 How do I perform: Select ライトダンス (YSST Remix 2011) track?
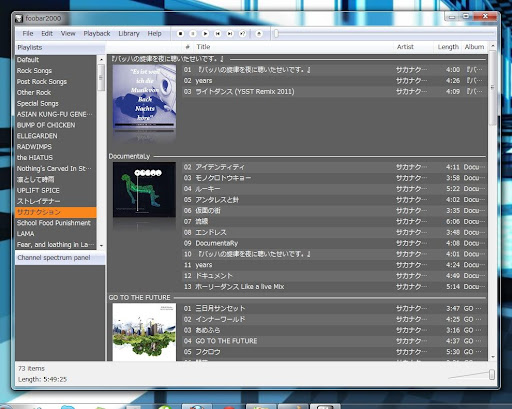[334, 92]
